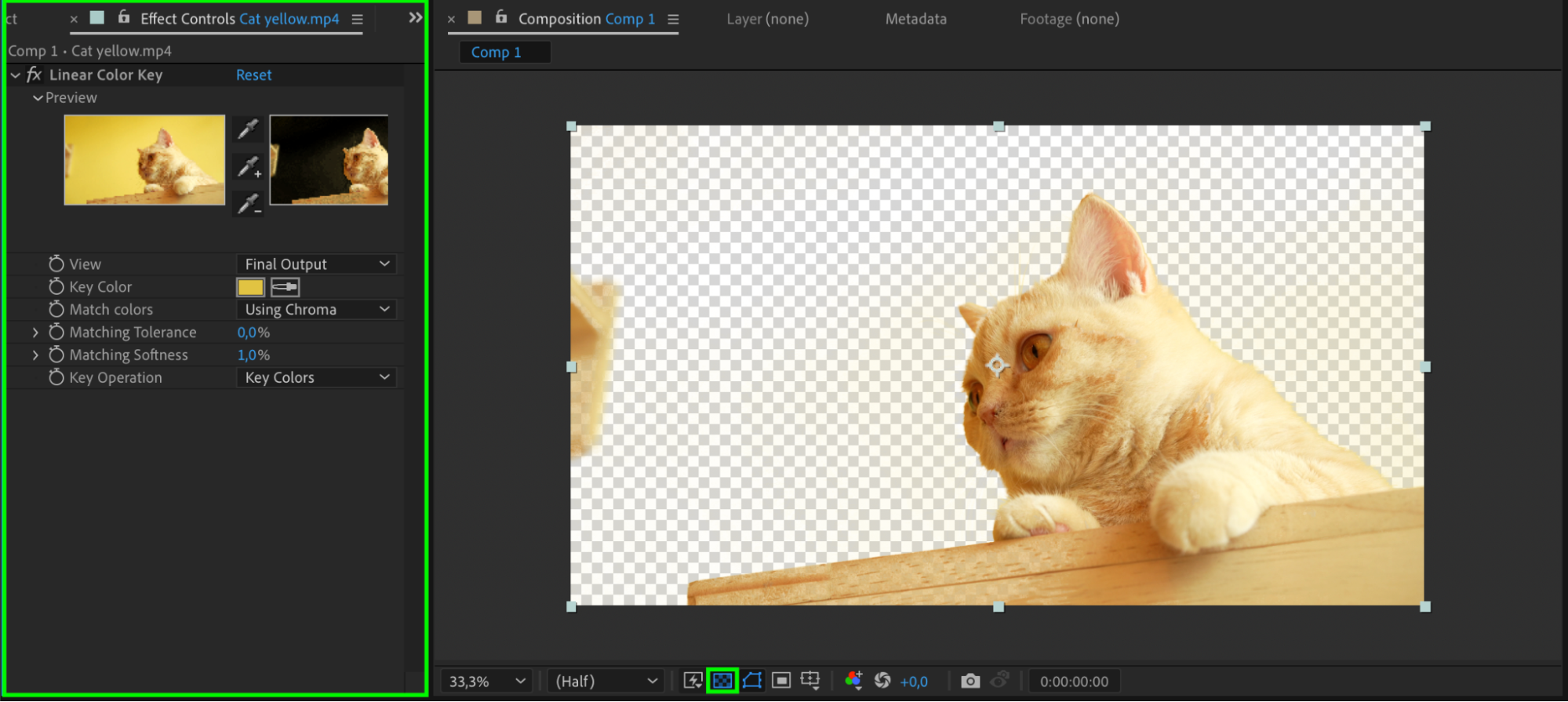1568x702 pixels.
Task: Click the Key Color eyedropper button
Action: pyautogui.click(x=285, y=287)
